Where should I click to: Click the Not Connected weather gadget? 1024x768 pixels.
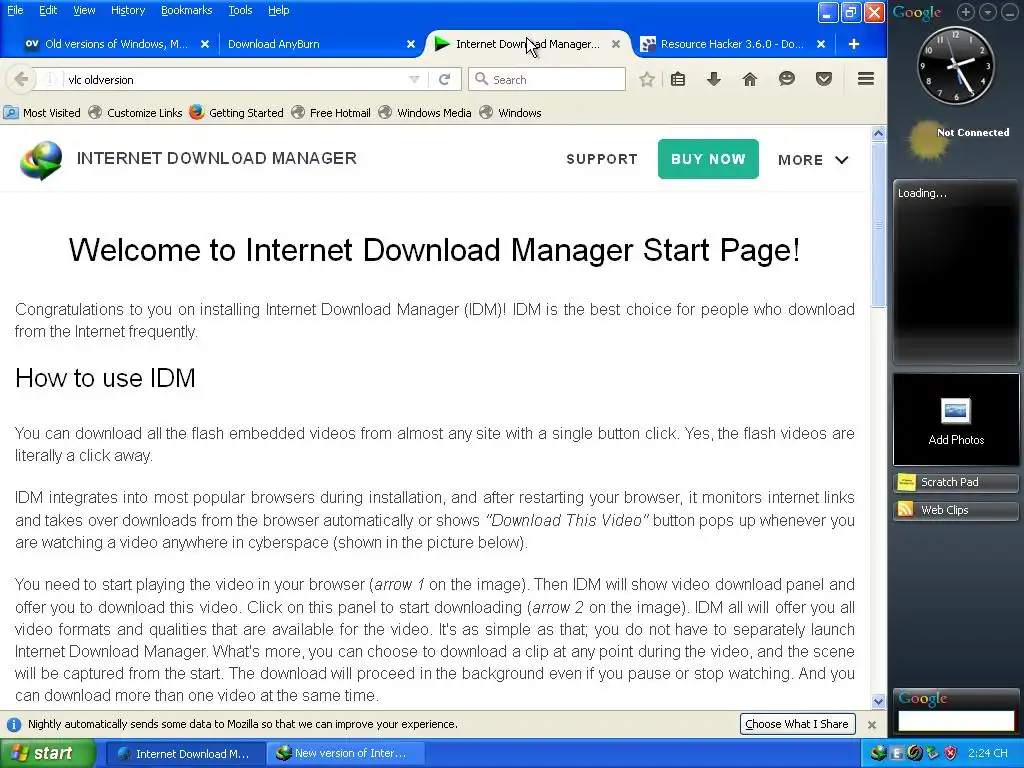957,138
